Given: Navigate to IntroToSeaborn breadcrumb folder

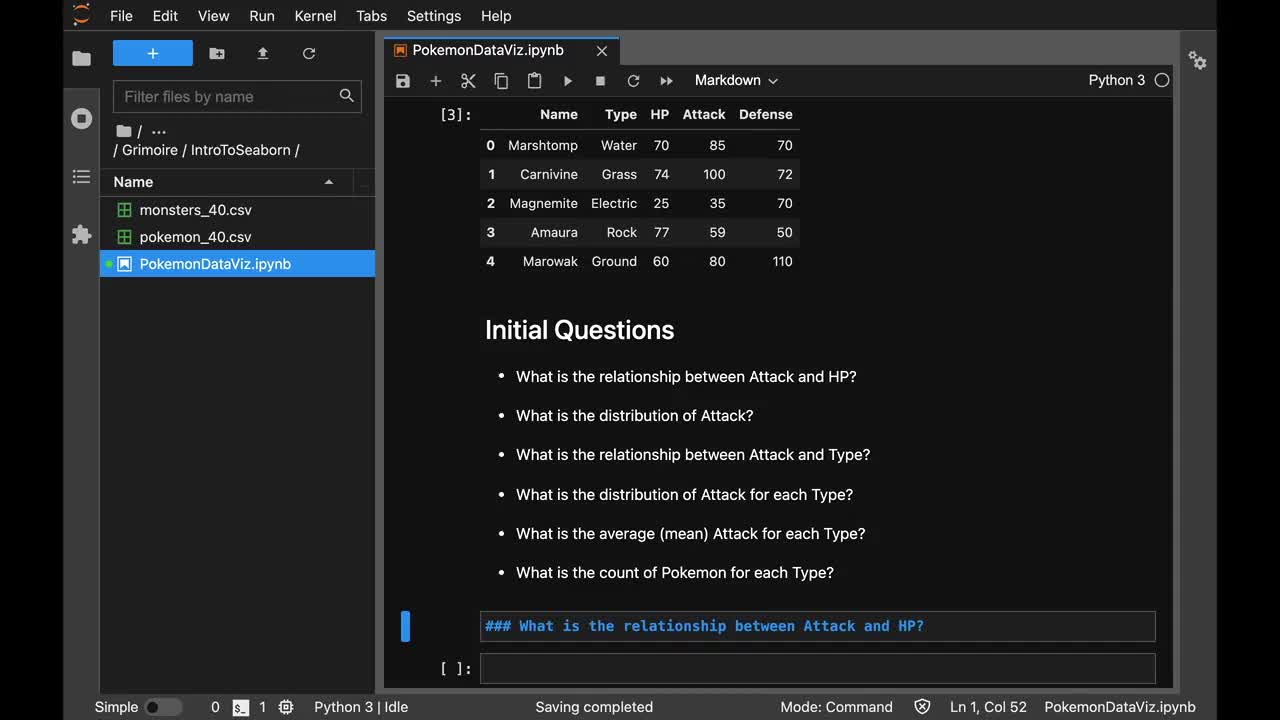Looking at the screenshot, I should pyautogui.click(x=241, y=150).
